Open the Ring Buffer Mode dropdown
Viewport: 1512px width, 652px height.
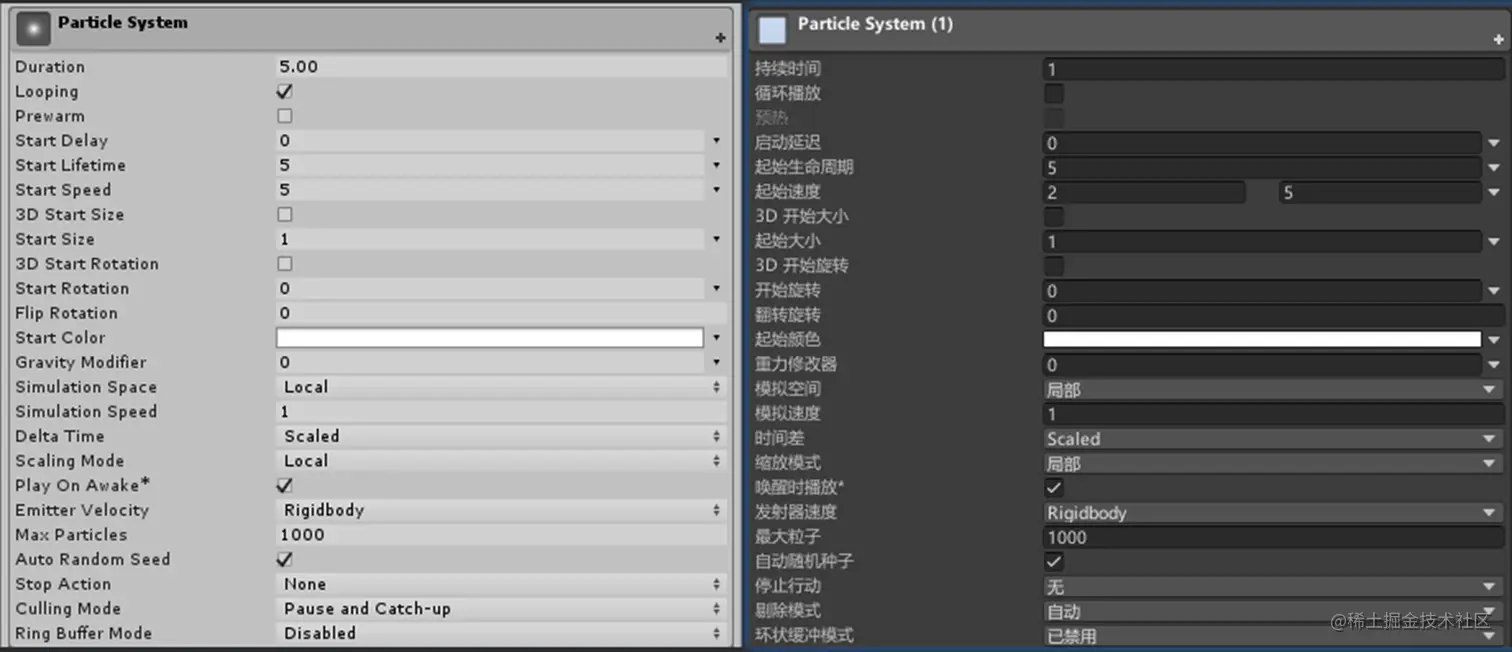pos(500,633)
